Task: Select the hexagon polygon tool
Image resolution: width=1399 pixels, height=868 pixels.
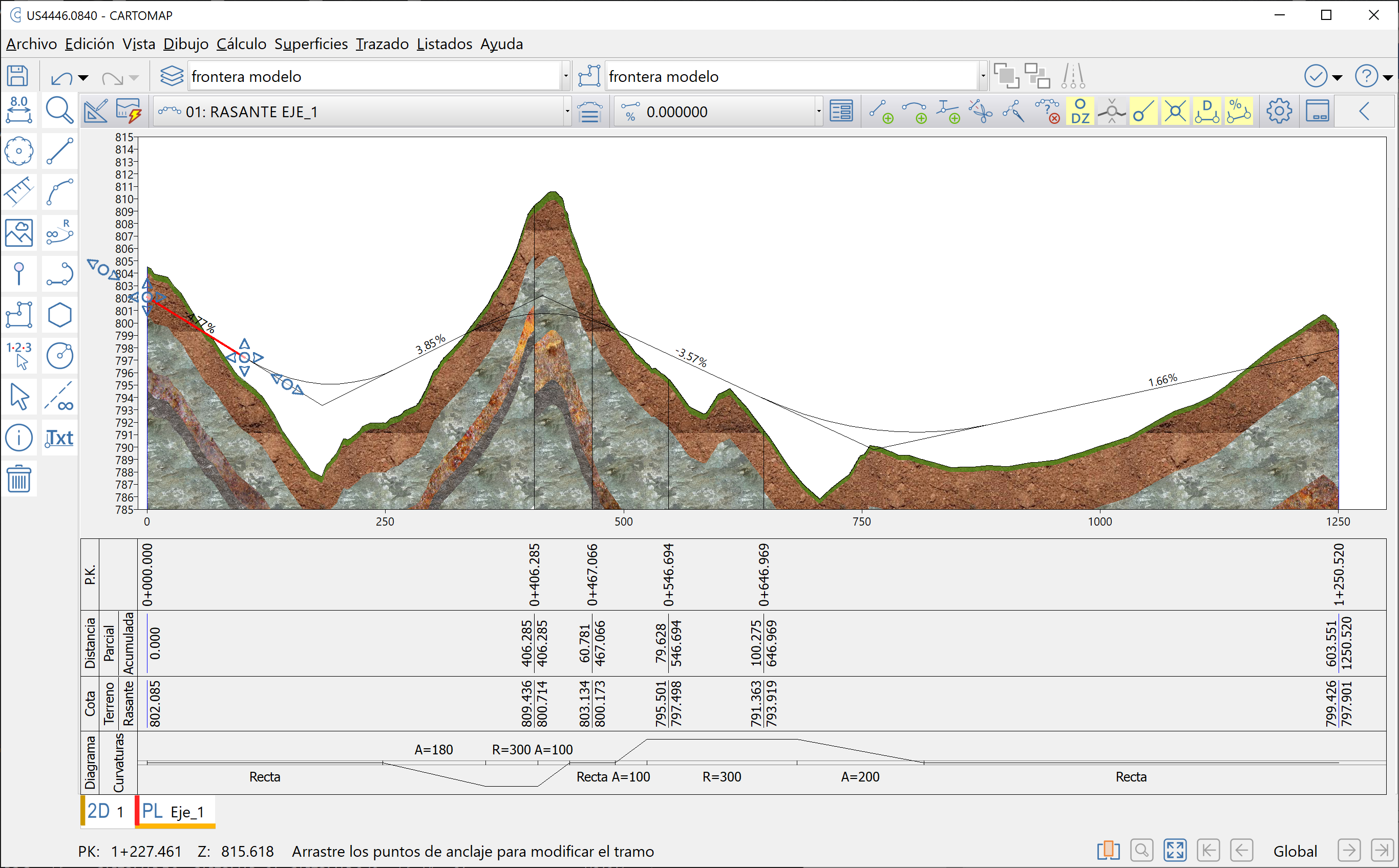Action: click(59, 315)
